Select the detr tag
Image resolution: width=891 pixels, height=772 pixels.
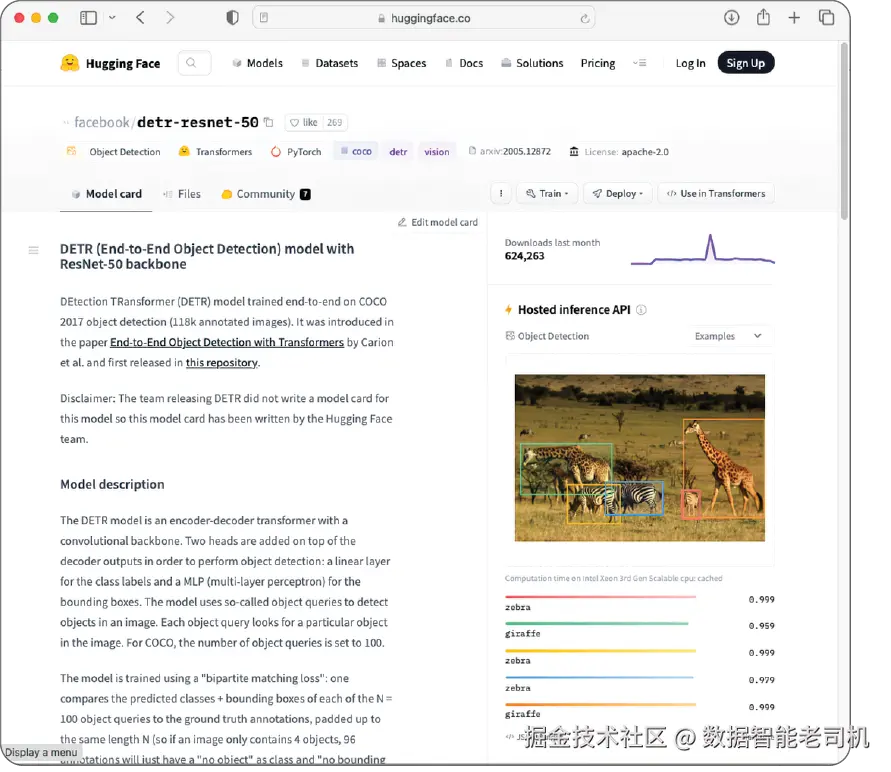398,151
